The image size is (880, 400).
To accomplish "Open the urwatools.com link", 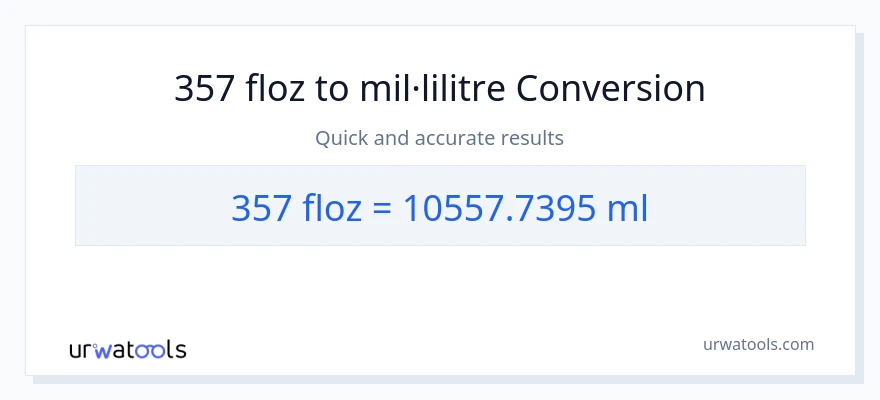I will click(757, 344).
